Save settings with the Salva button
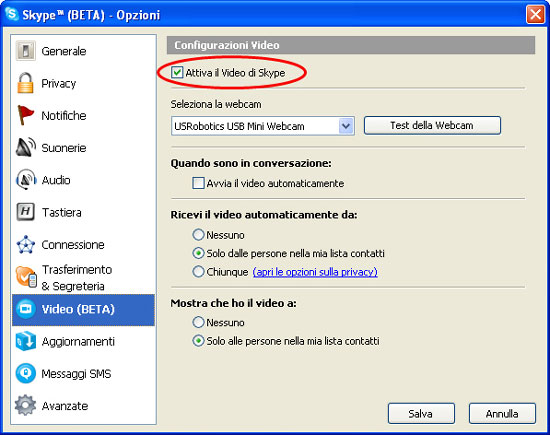The height and width of the screenshot is (435, 550). (x=421, y=414)
